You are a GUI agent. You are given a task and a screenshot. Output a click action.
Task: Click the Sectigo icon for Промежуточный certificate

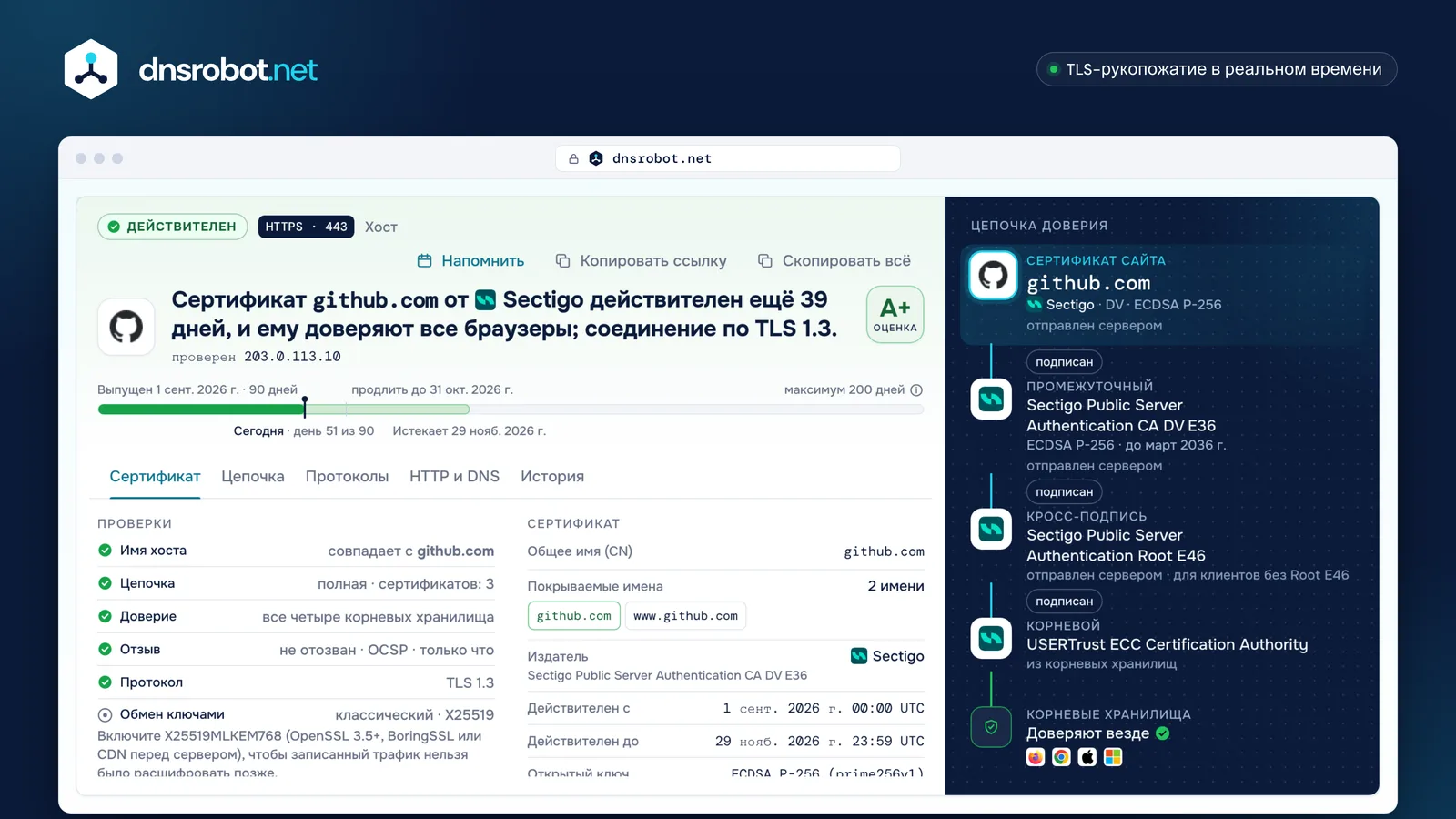pos(991,399)
